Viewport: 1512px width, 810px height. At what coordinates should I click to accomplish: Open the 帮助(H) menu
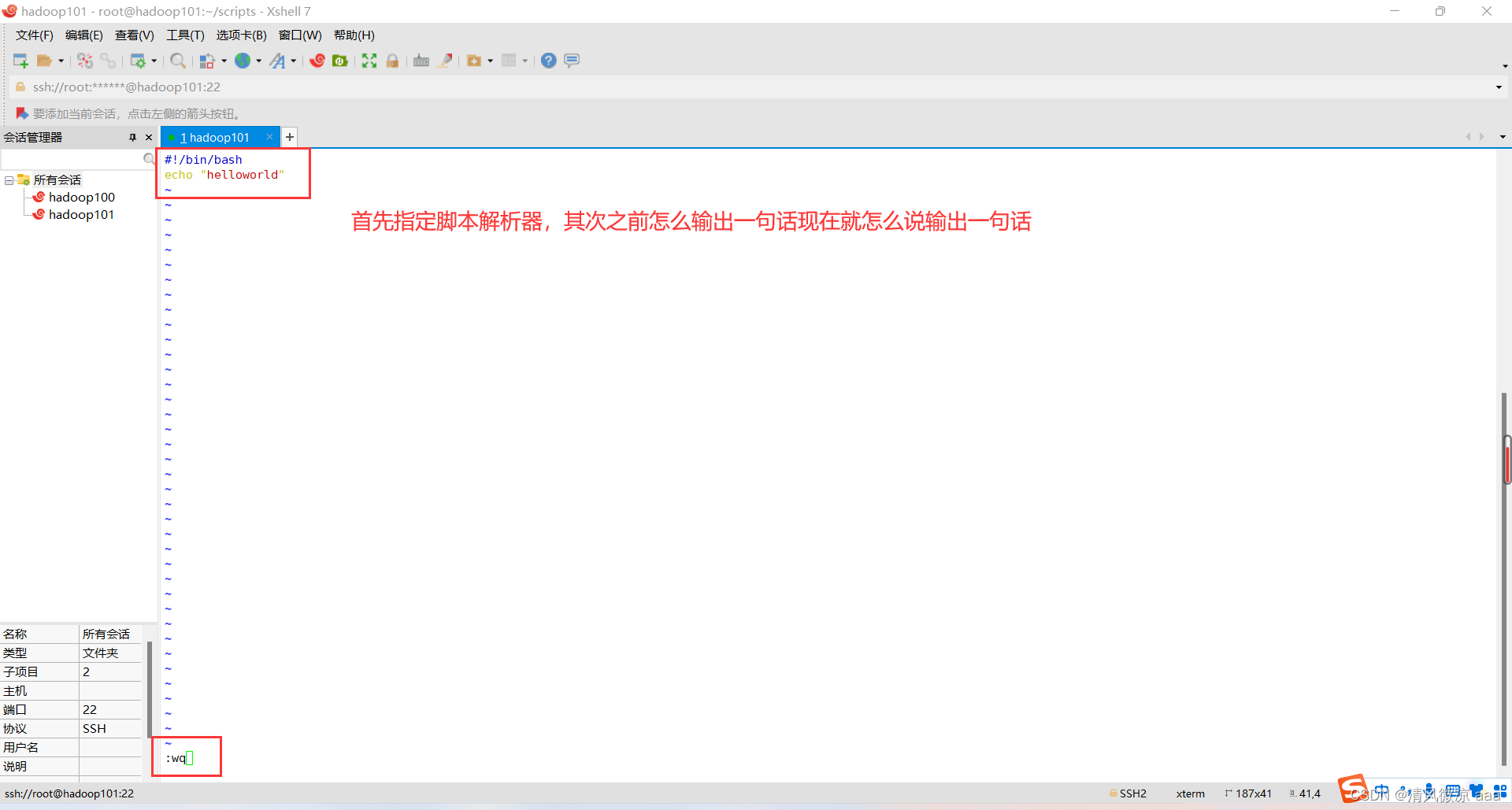click(354, 35)
